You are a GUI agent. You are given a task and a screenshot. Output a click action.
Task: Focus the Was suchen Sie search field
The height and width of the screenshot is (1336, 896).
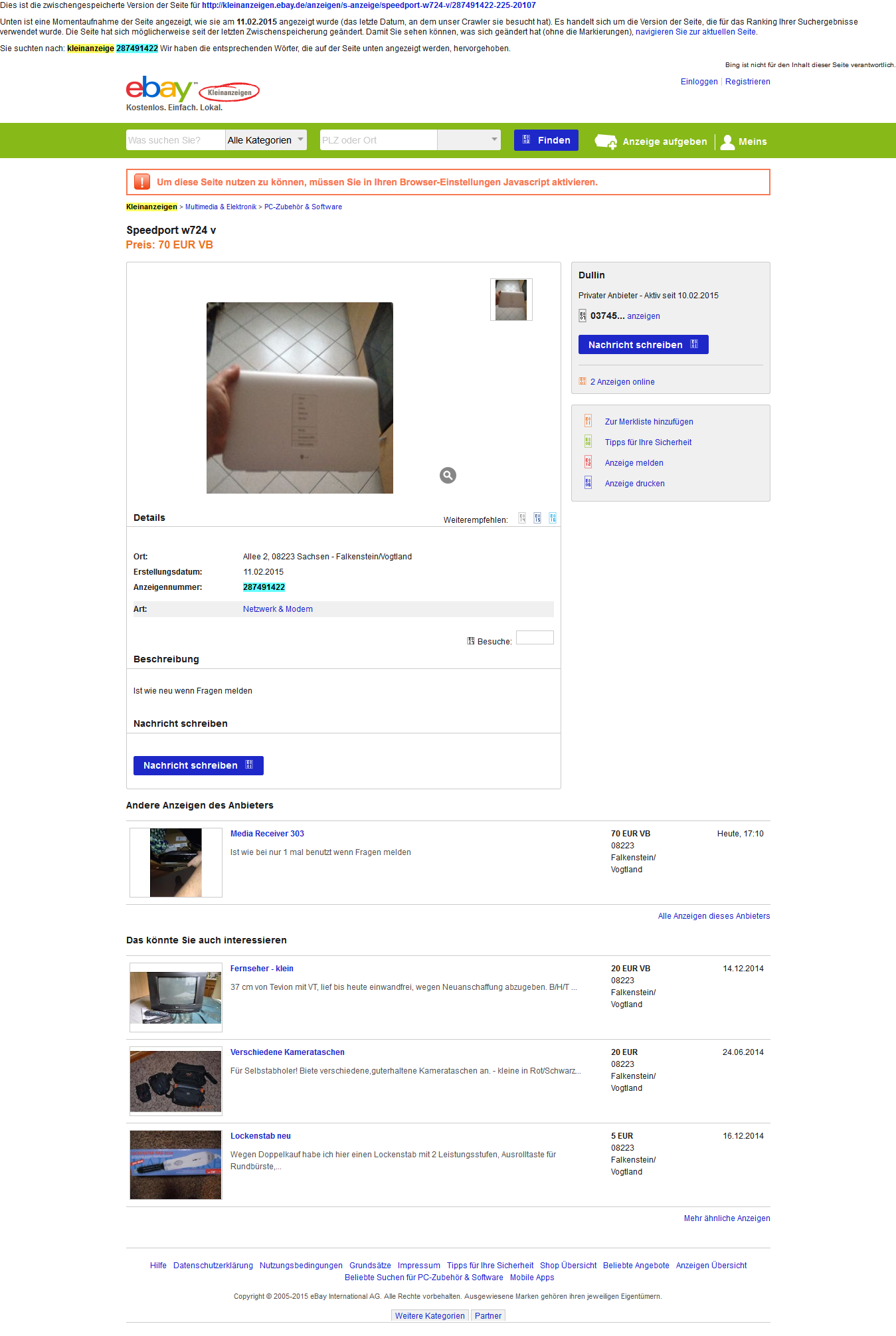pyautogui.click(x=175, y=140)
